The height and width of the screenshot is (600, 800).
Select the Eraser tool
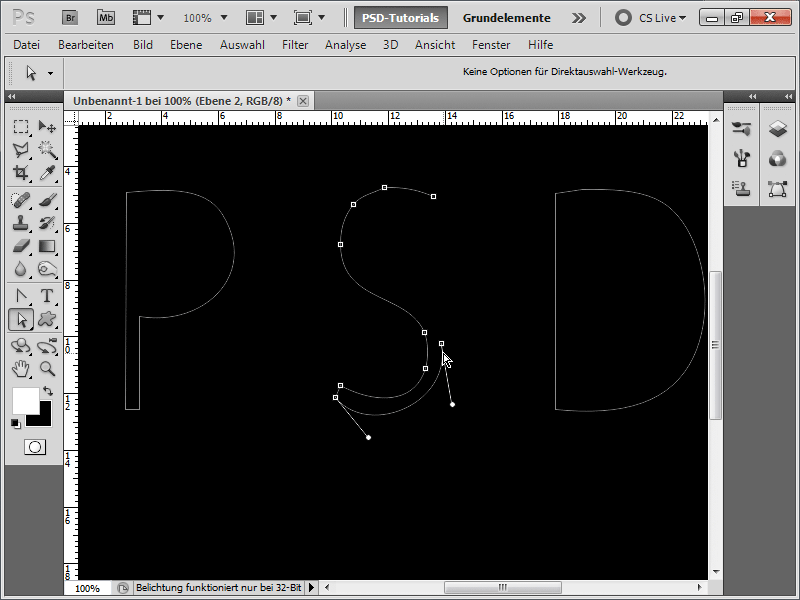[x=20, y=246]
